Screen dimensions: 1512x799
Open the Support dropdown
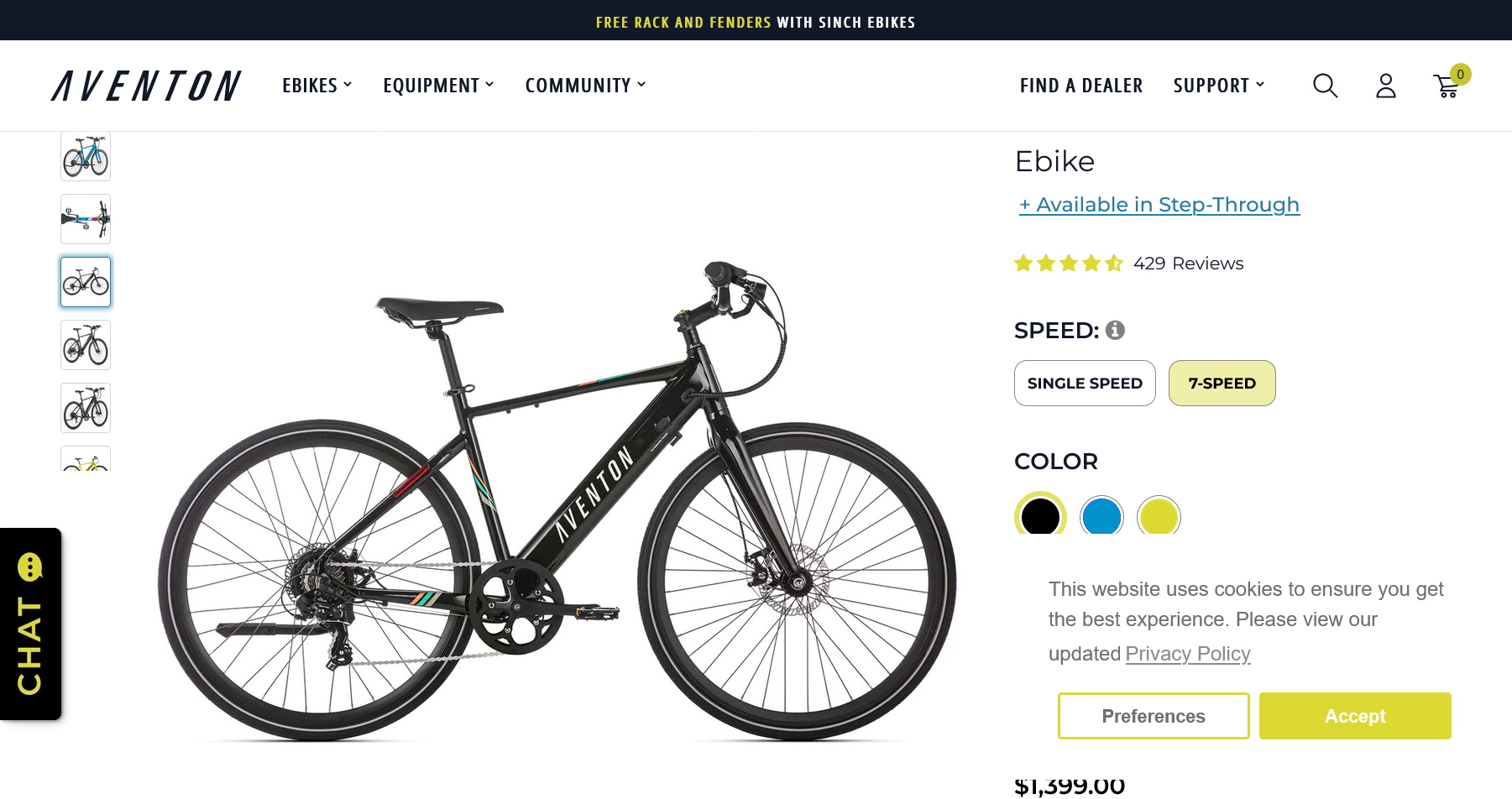pos(1218,86)
